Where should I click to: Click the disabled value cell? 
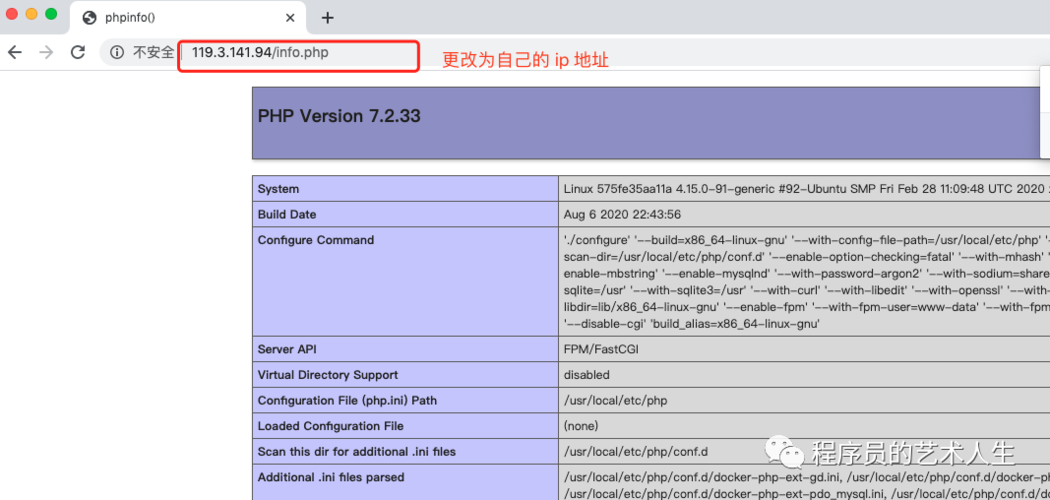tap(587, 375)
